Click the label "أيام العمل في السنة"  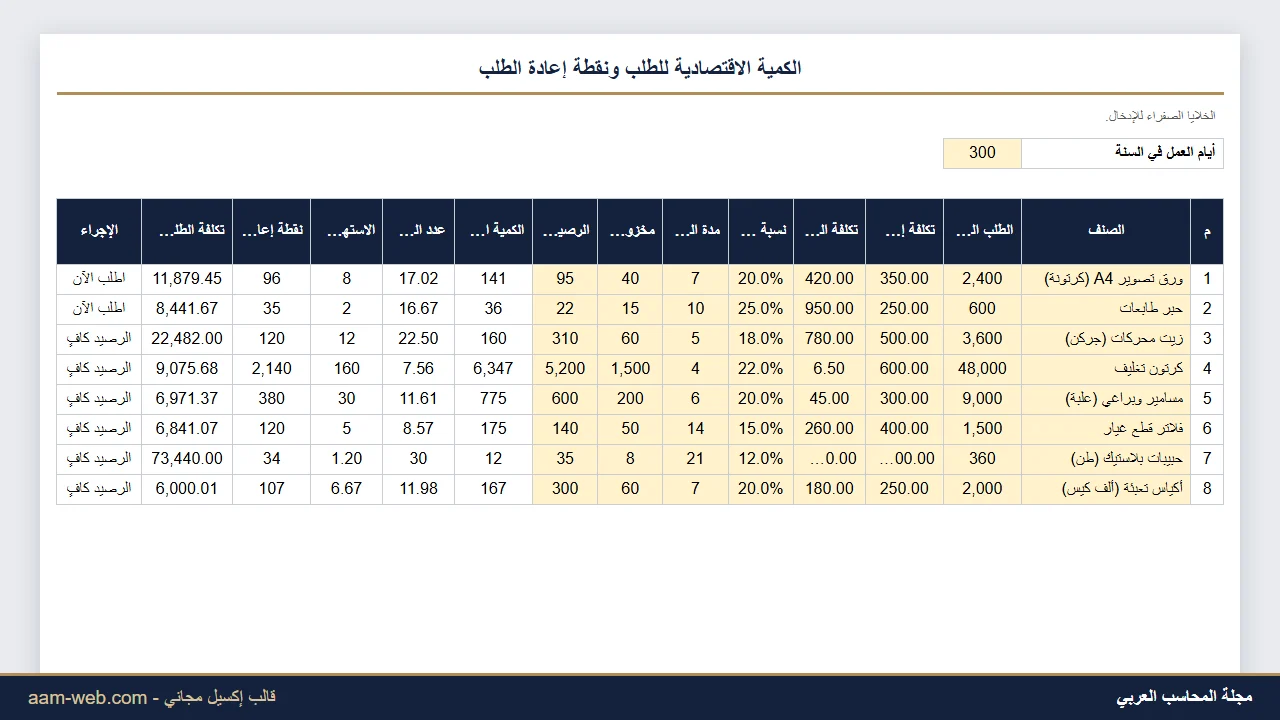pyautogui.click(x=1166, y=153)
